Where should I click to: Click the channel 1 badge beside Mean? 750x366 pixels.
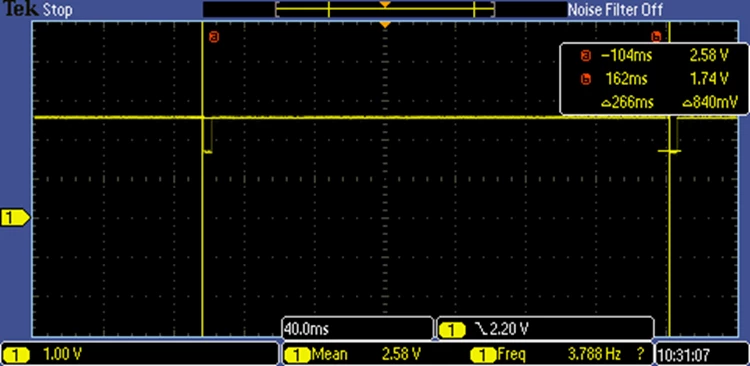(298, 355)
